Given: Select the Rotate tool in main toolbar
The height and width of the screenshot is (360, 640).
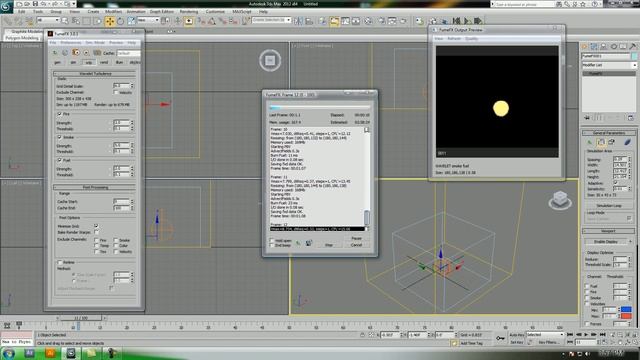Looking at the screenshot, I should (121, 21).
